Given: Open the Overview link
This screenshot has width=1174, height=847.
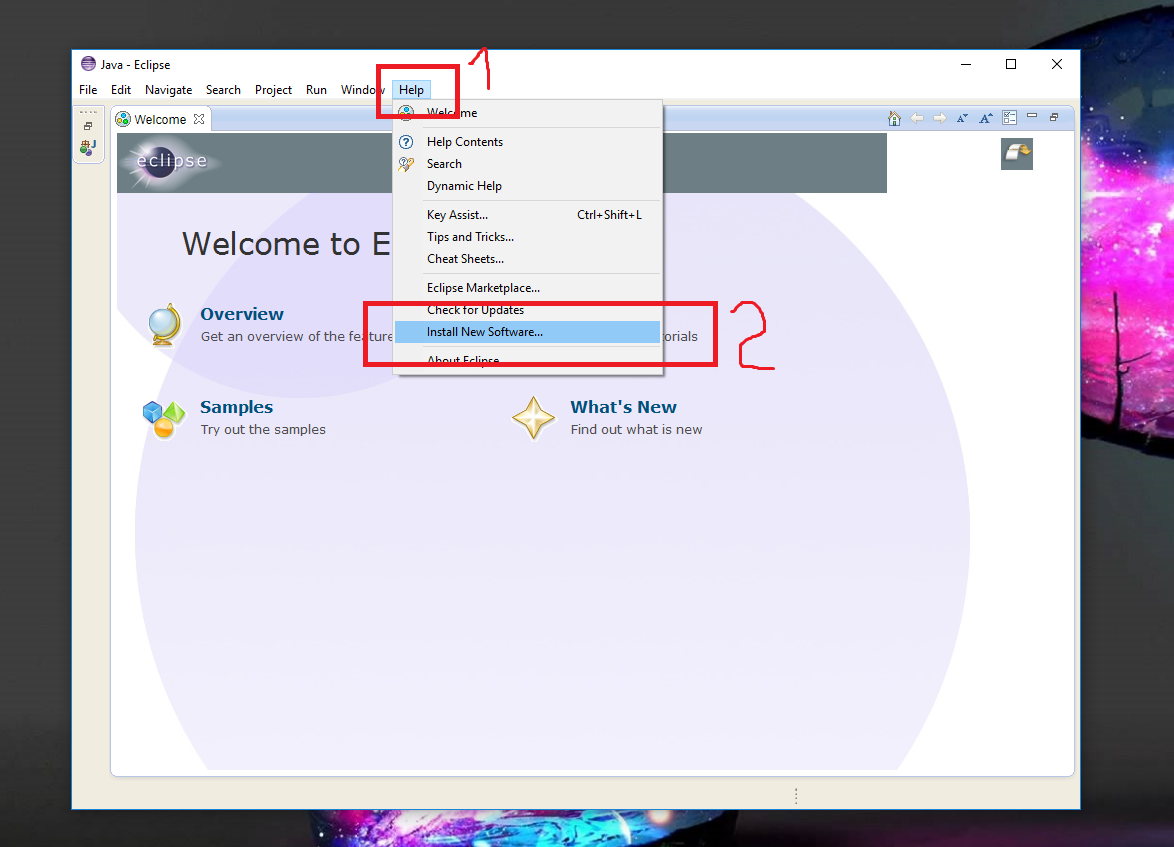Looking at the screenshot, I should (242, 314).
